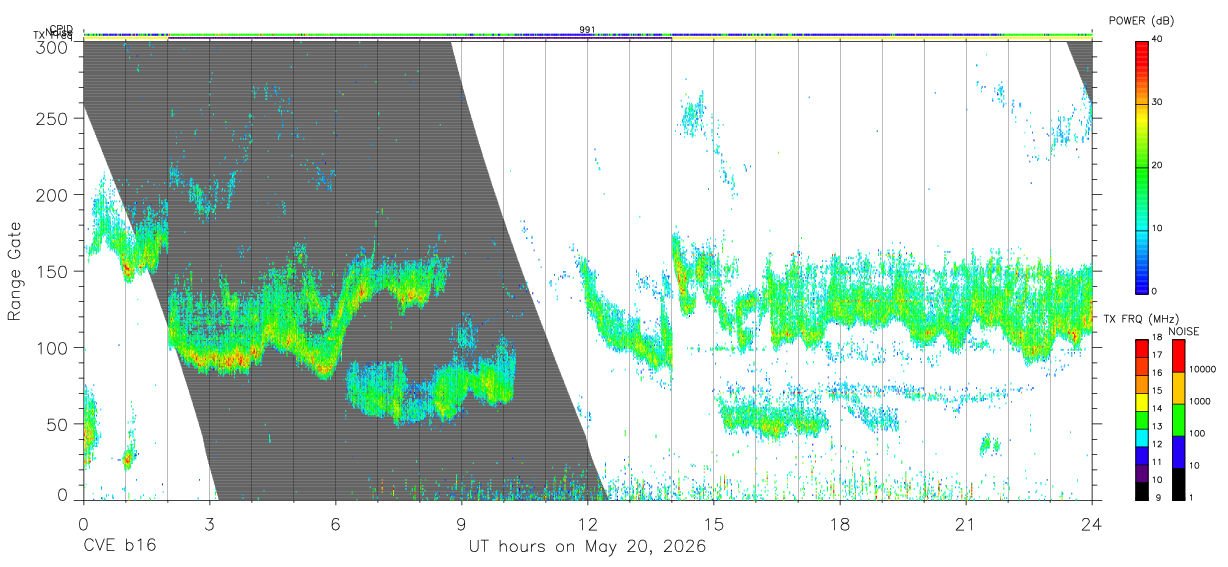Click the black 9 MHz swatch in TX FRQ legend

click(x=1142, y=492)
